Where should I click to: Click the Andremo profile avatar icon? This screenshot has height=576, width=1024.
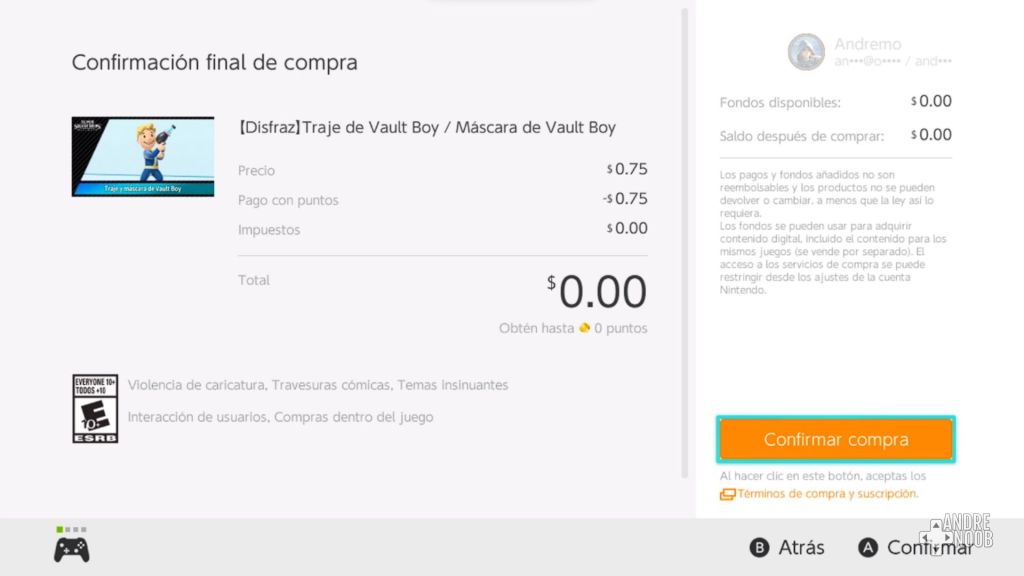(806, 52)
